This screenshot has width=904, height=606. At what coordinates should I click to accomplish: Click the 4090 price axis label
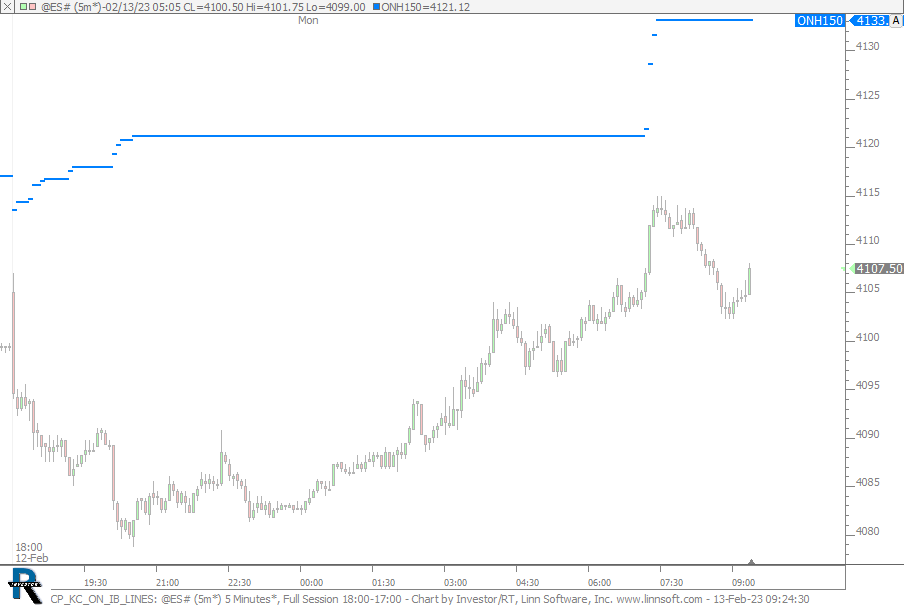868,434
